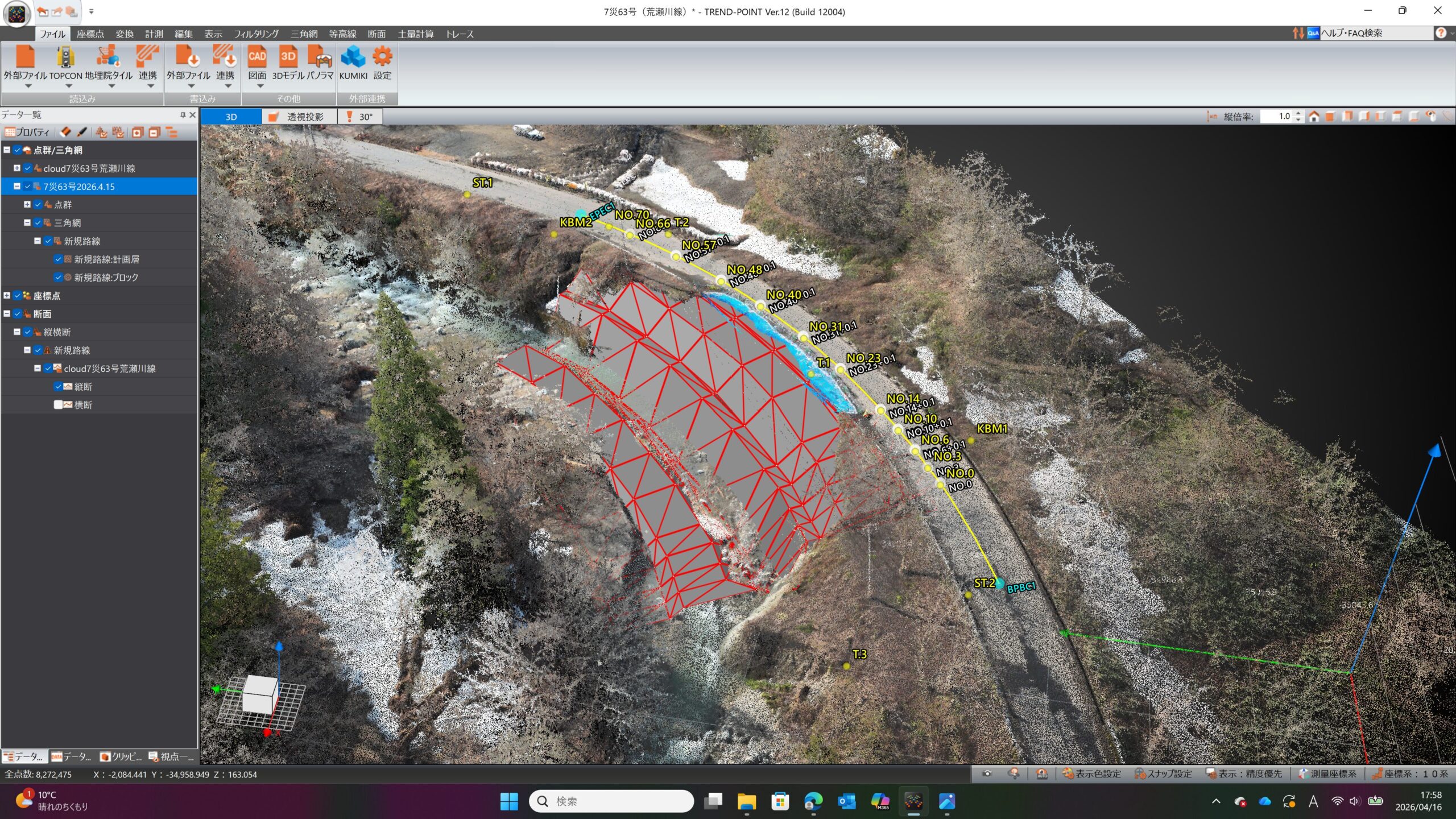Enable the 横断 checkbox

coord(58,405)
